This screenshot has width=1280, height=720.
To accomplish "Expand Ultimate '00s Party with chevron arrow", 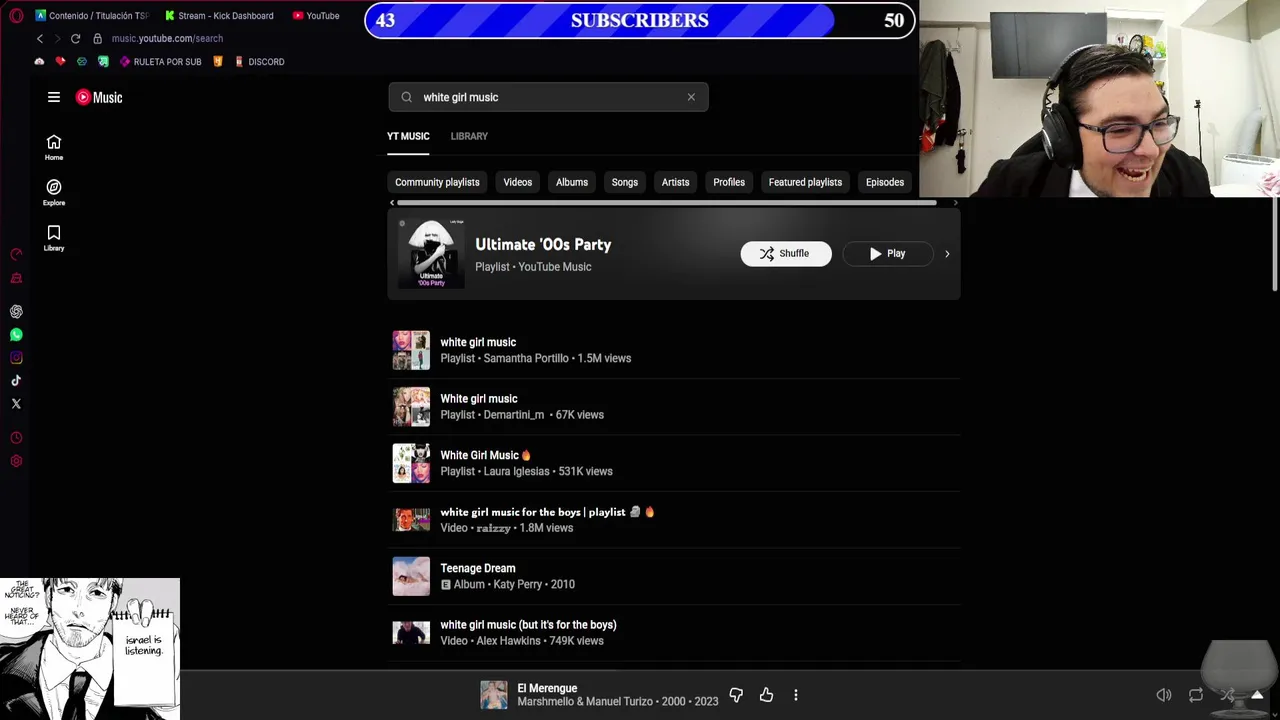I will [x=947, y=254].
